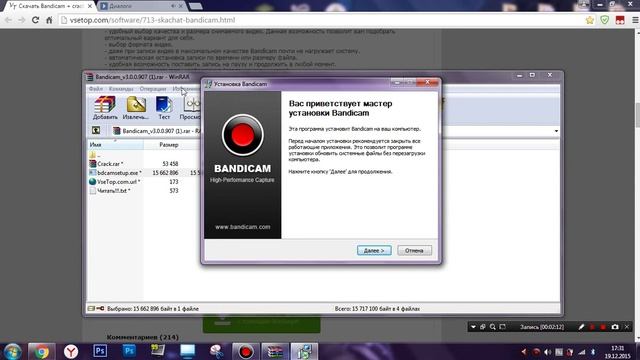Sort by Имя column header in WinRAR
This screenshot has width=640, height=360.
(x=115, y=144)
